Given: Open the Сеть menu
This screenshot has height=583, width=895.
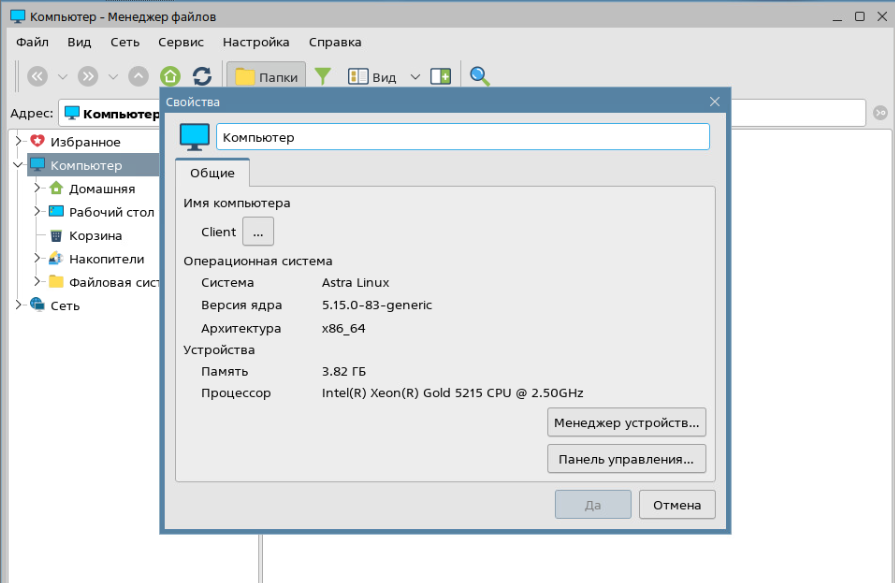Looking at the screenshot, I should pos(125,42).
